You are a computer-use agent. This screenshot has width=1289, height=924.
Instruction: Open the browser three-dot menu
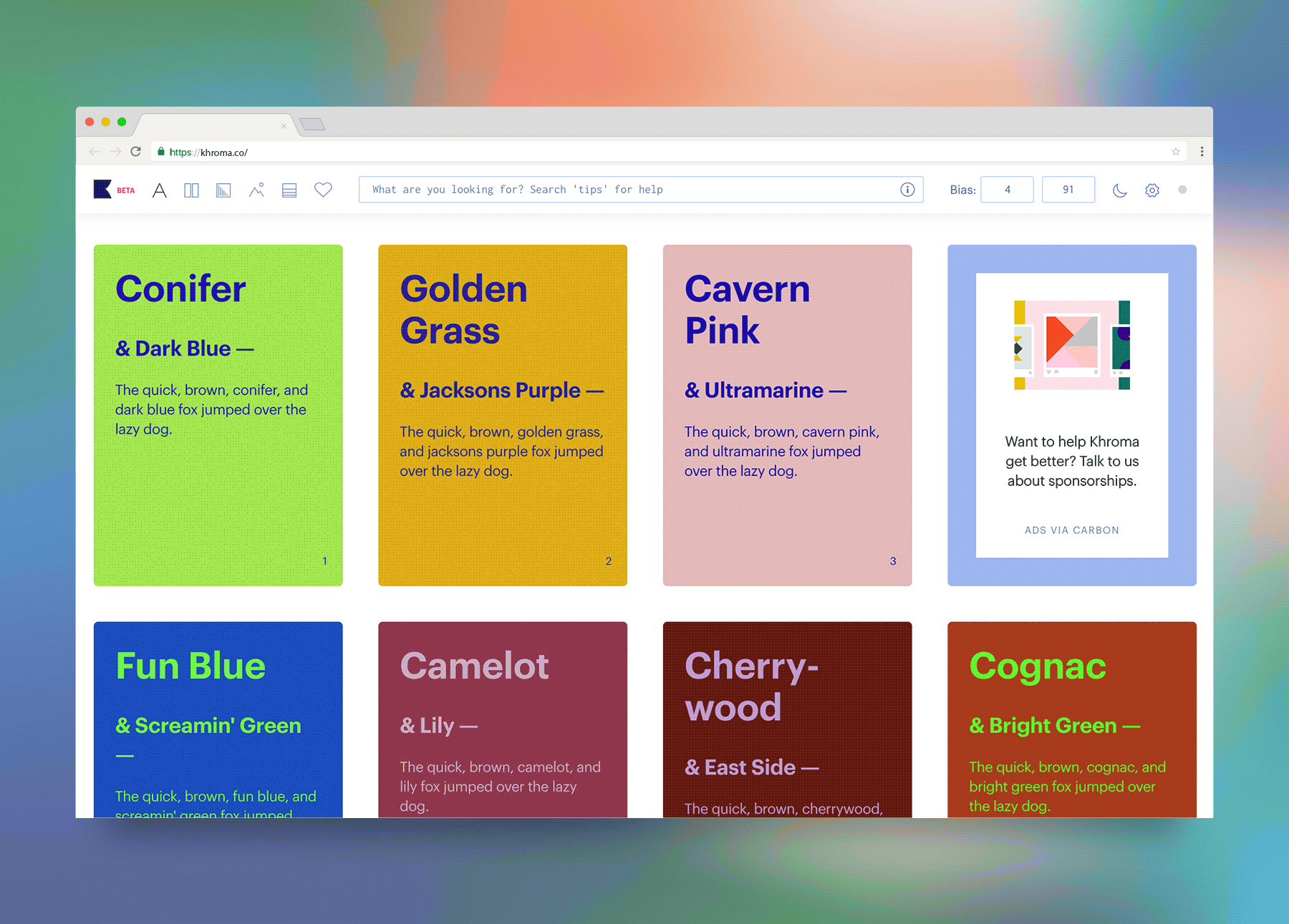[x=1202, y=152]
